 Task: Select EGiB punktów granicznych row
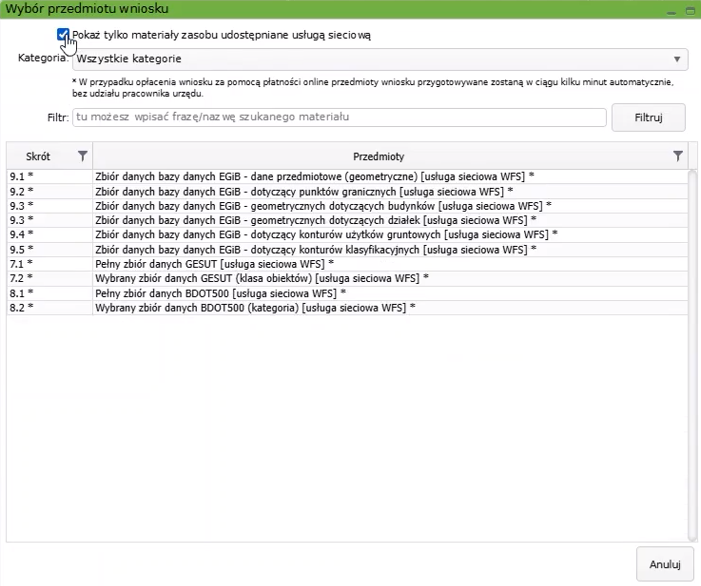303,191
